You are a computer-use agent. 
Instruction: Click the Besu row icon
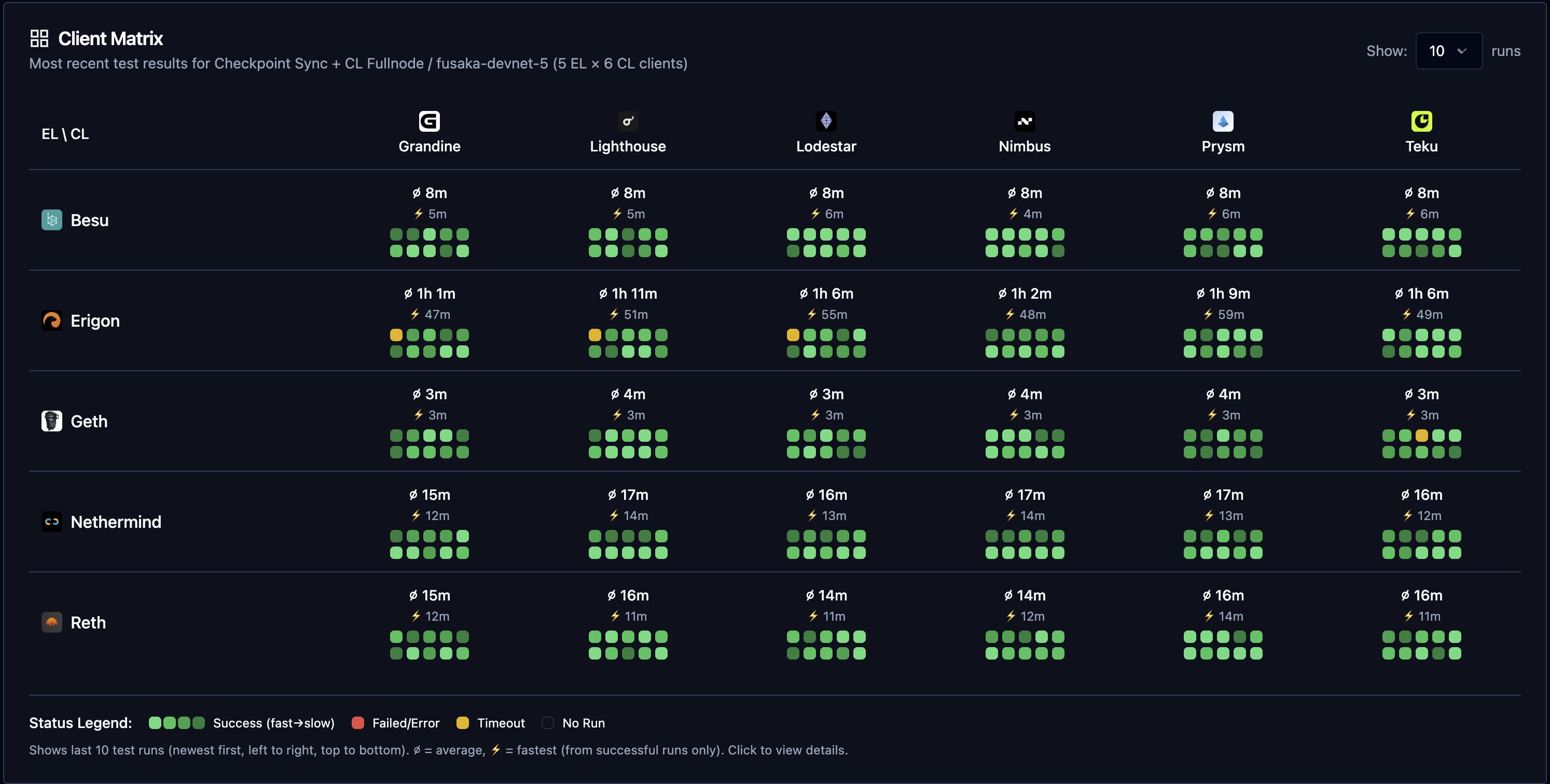[52, 219]
